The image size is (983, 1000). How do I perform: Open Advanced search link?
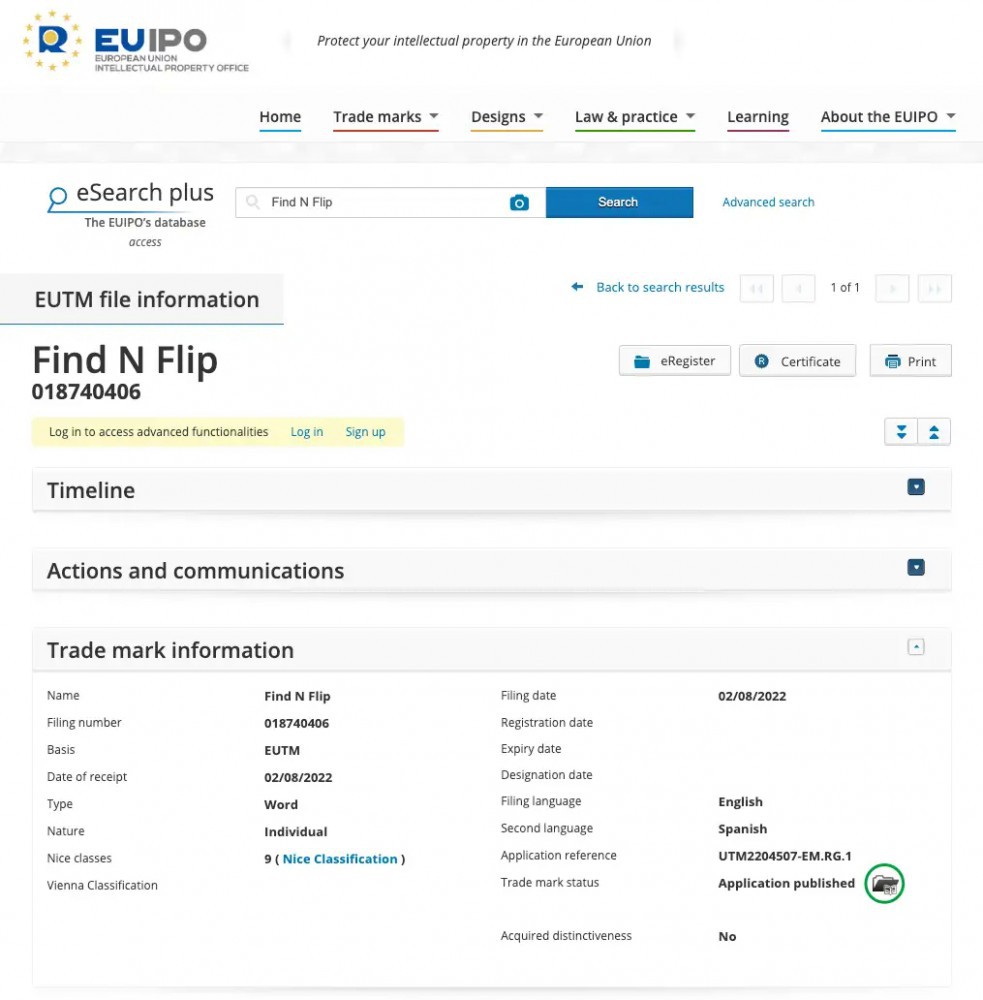(768, 202)
